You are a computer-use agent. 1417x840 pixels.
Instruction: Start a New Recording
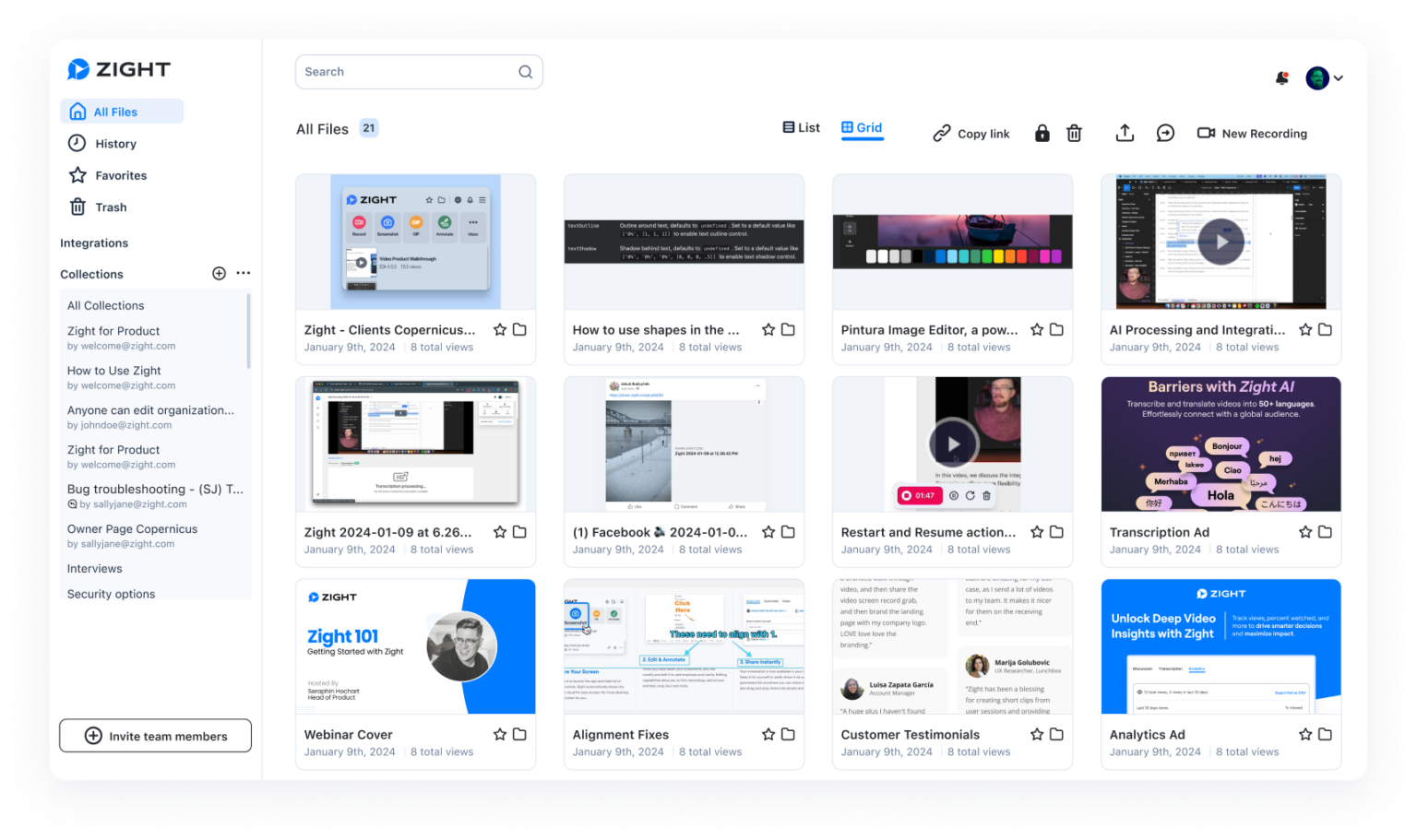1252,134
